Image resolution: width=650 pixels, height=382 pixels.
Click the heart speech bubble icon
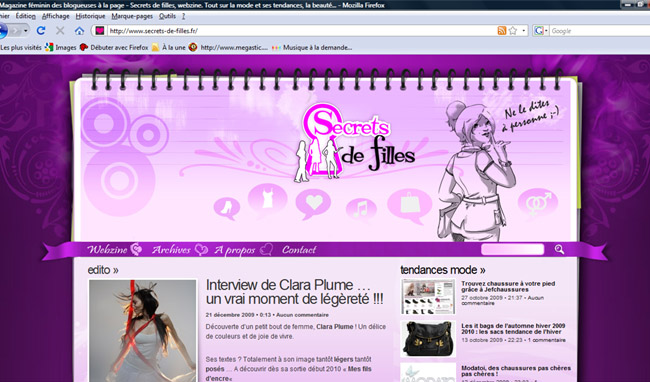pyautogui.click(x=313, y=203)
